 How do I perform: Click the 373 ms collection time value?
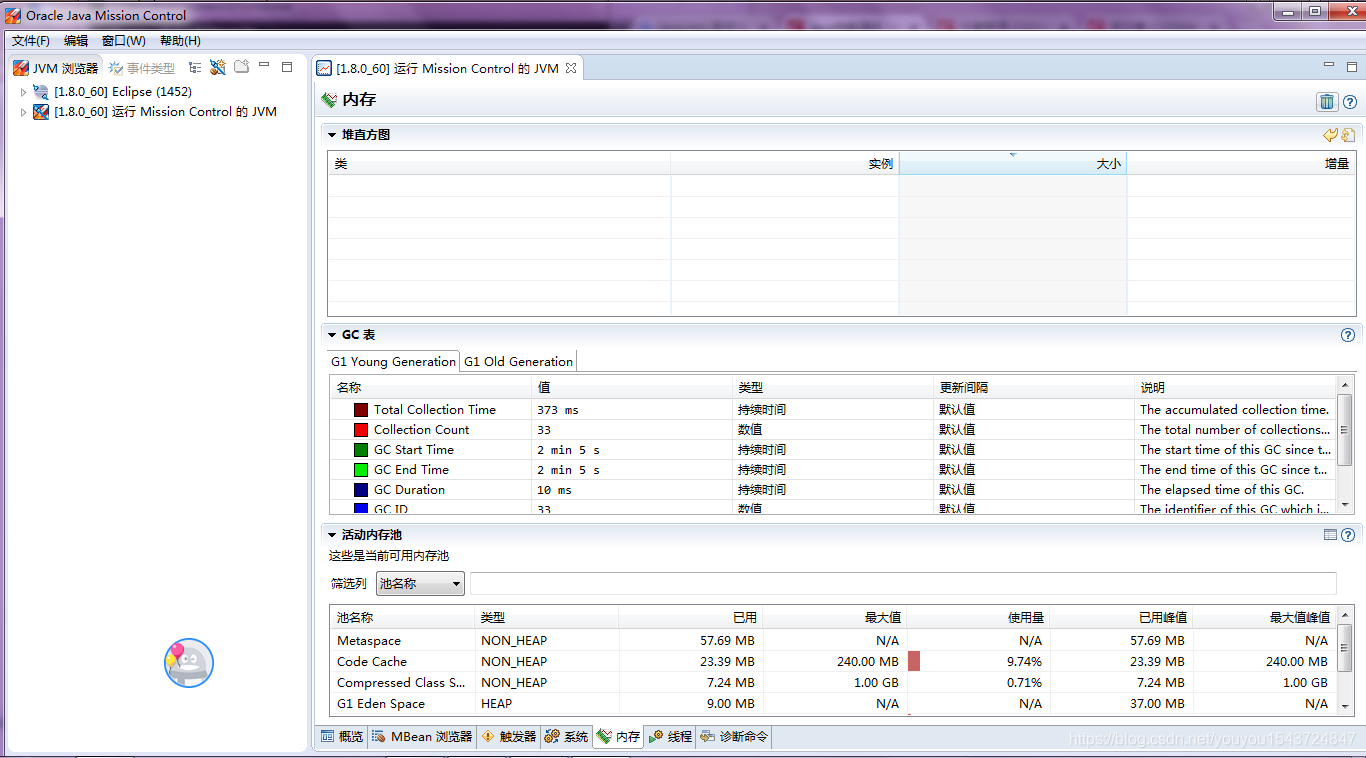[558, 410]
